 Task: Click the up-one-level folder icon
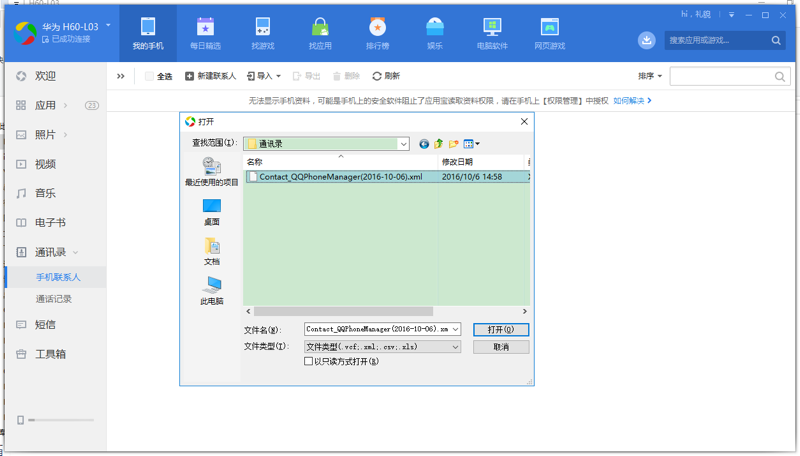(x=438, y=144)
